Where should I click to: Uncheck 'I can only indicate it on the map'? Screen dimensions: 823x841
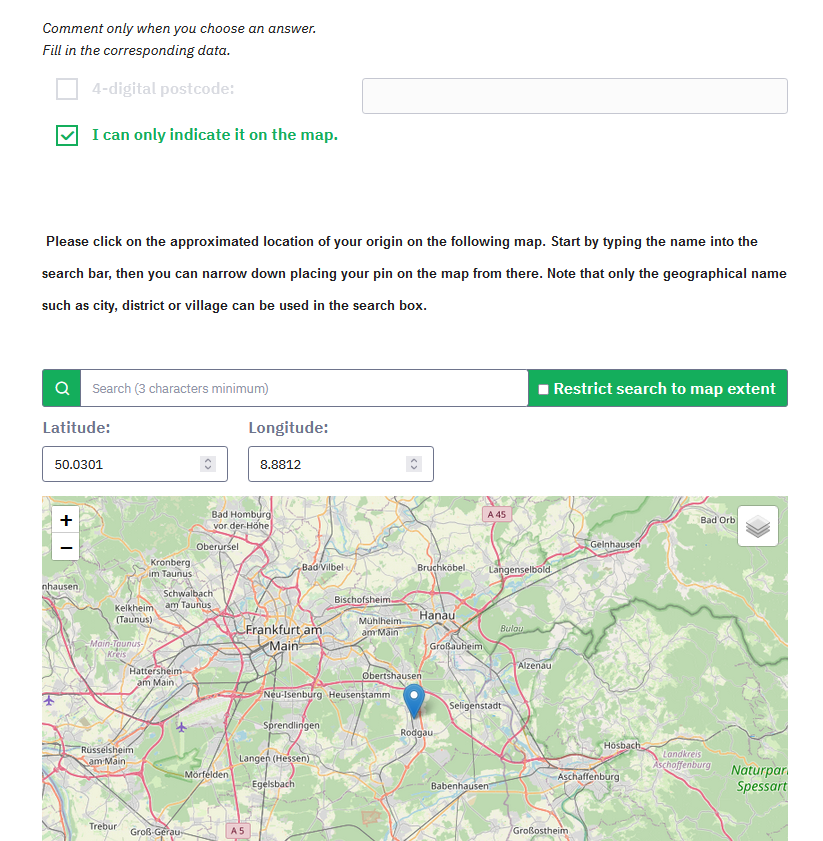pyautogui.click(x=67, y=135)
